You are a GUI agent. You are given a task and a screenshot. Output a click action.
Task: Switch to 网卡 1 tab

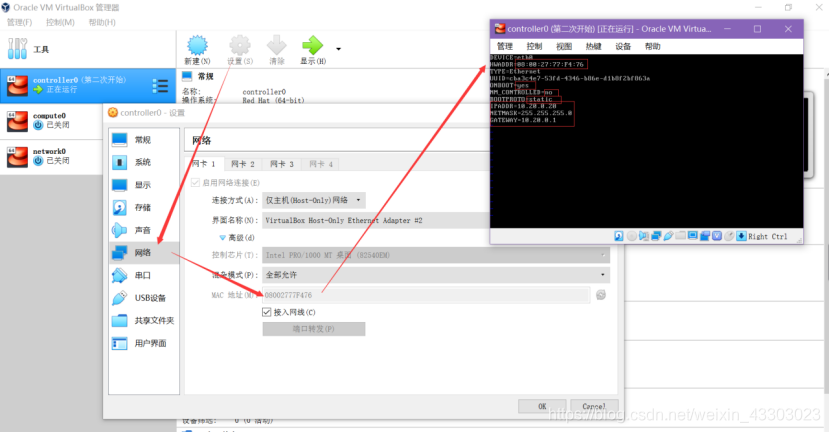click(x=204, y=164)
